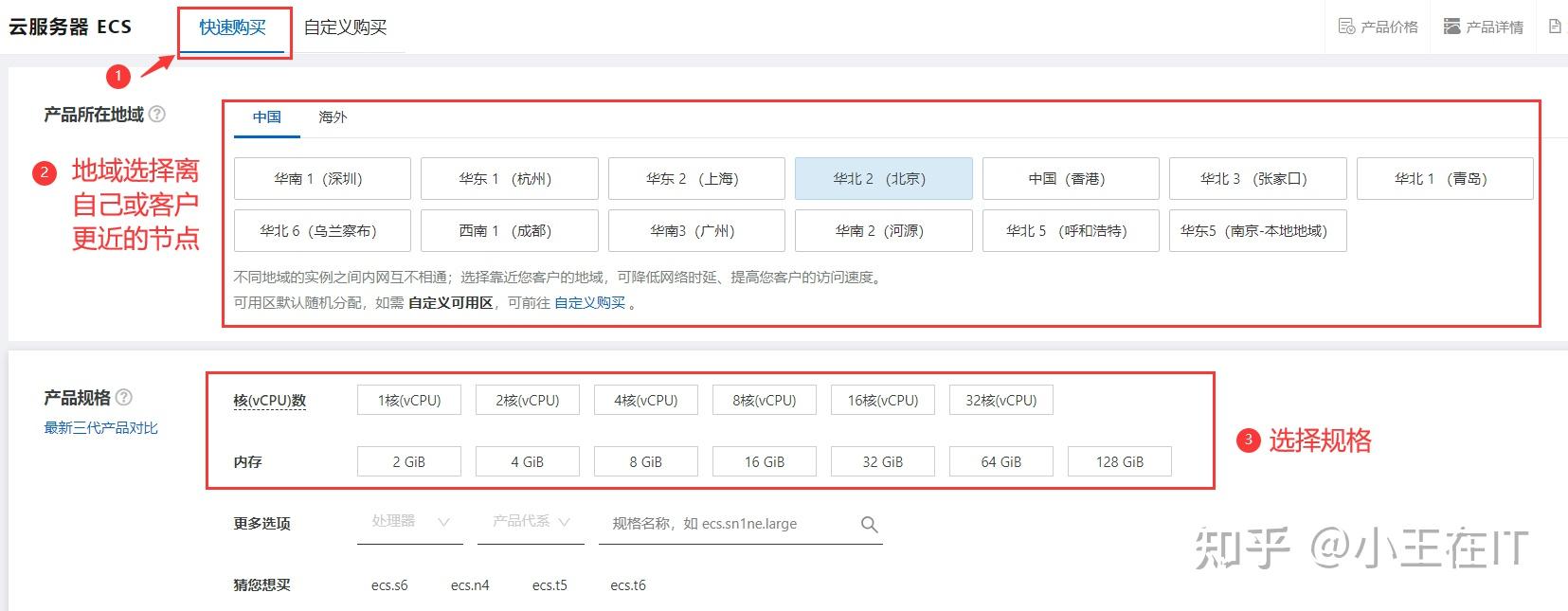
Task: Select 16 GiB memory
Action: coord(765,461)
